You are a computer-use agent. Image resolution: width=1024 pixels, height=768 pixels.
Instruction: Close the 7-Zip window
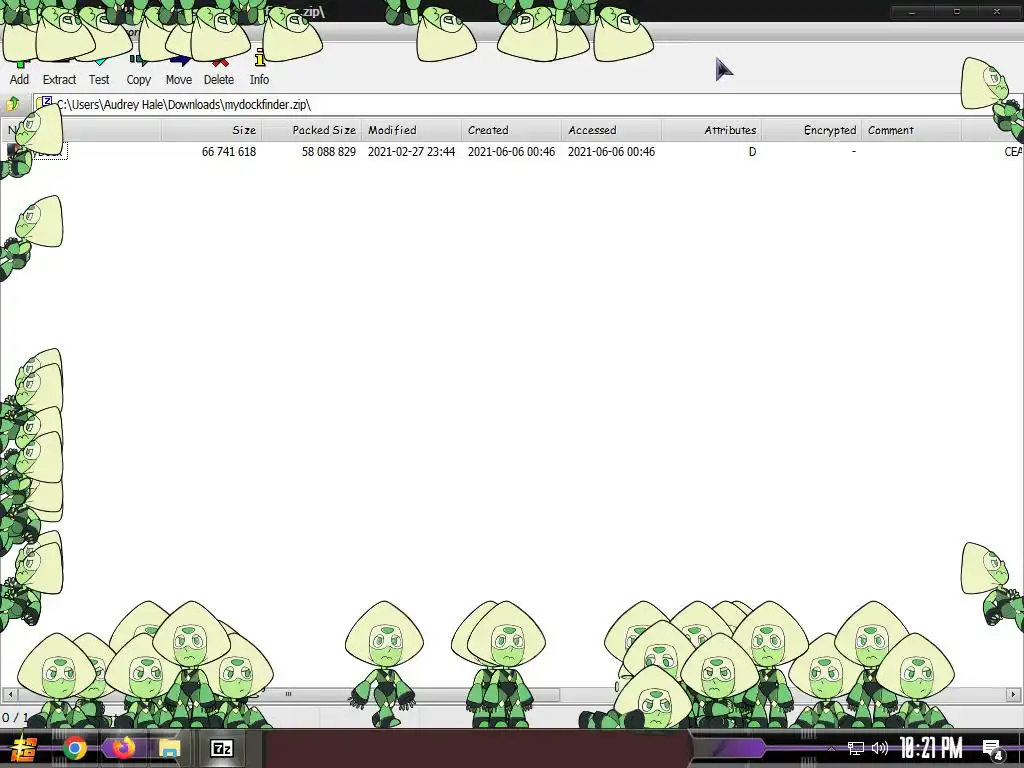coord(997,12)
